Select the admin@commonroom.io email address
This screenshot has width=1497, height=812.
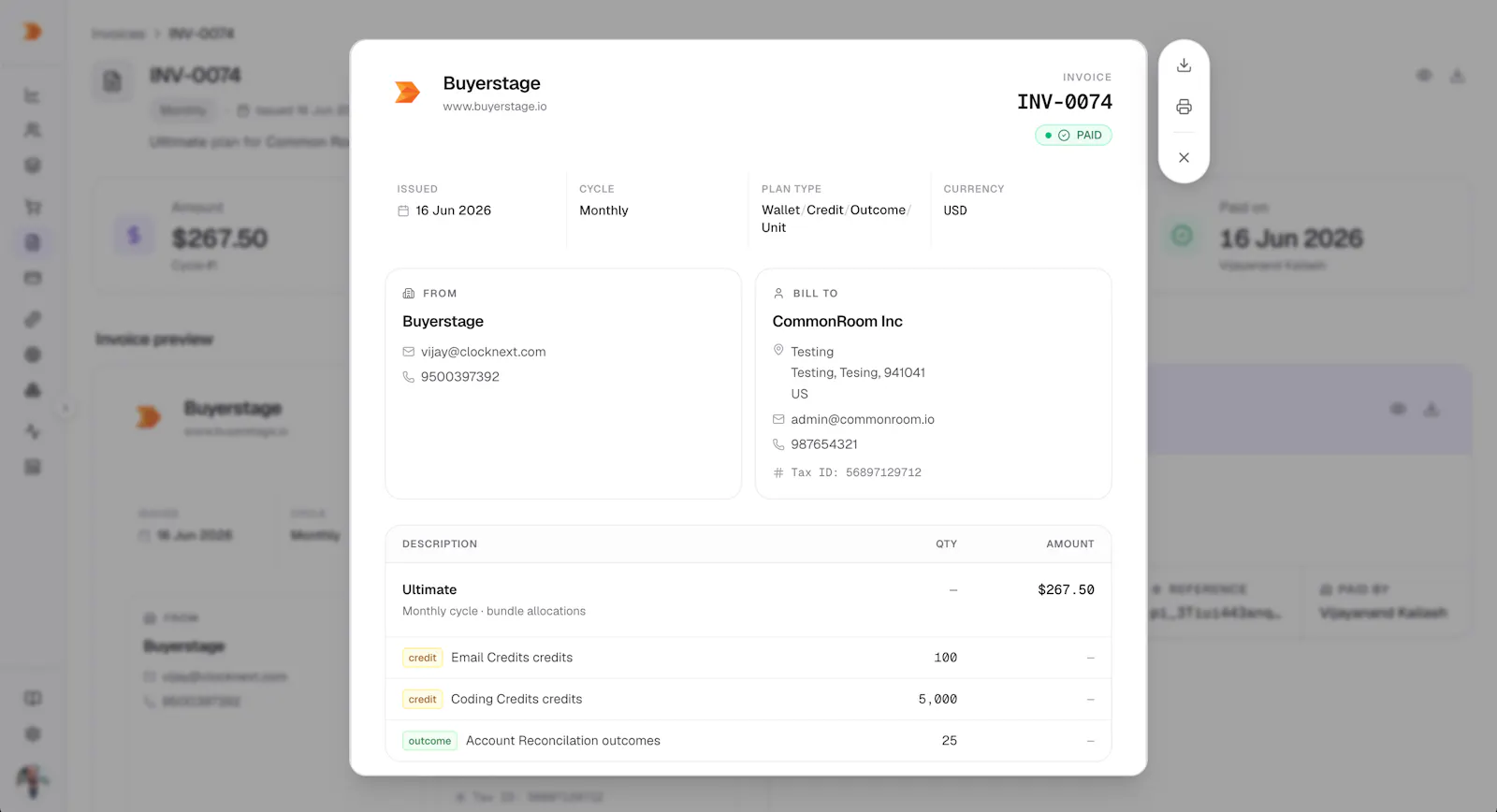(863, 419)
